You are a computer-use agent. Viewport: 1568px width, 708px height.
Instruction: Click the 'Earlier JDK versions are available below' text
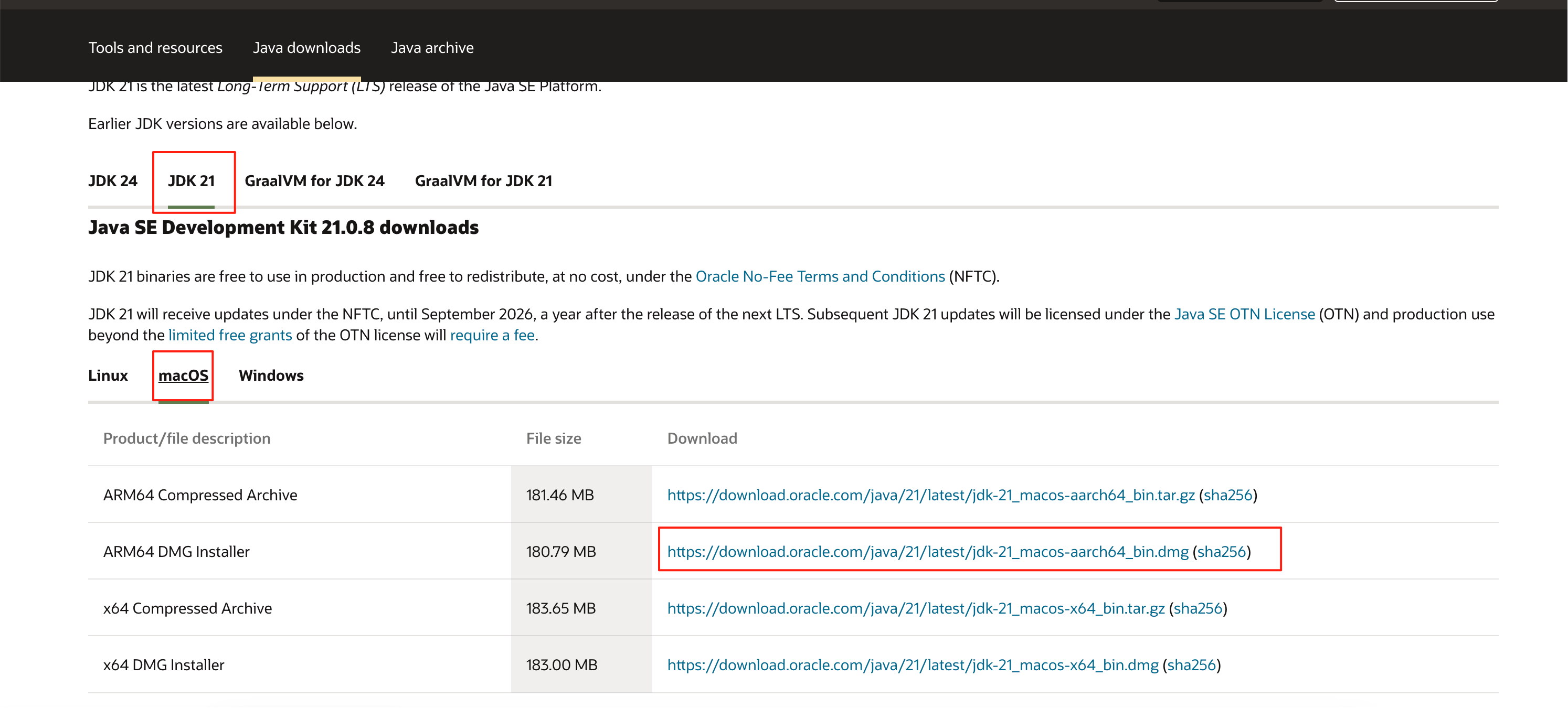click(x=222, y=123)
